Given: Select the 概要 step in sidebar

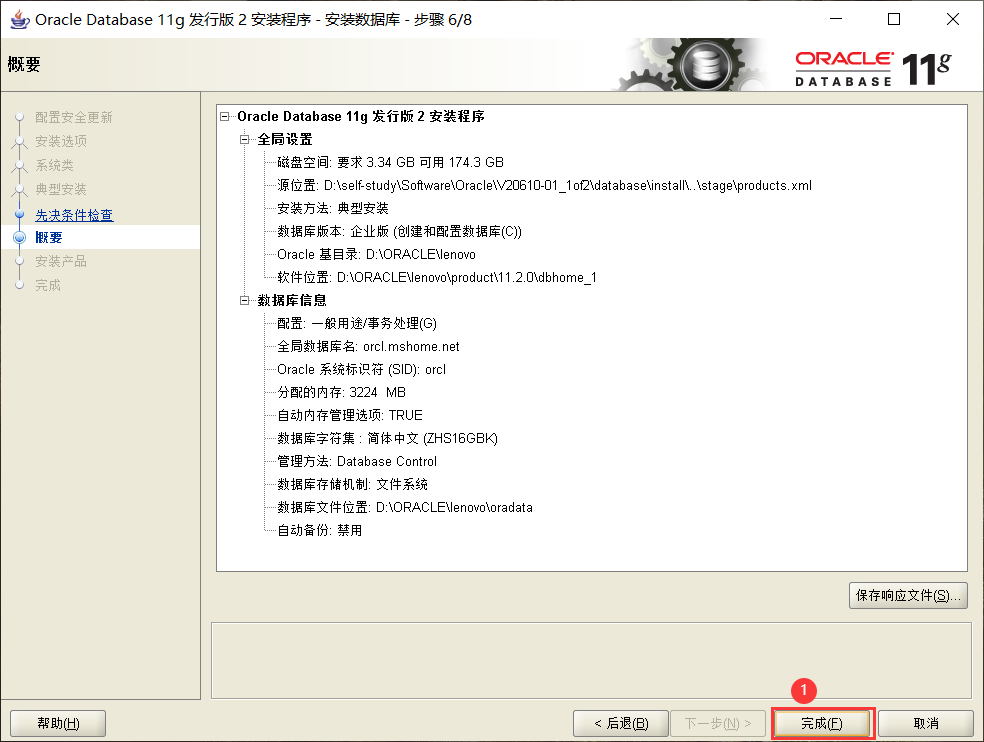Looking at the screenshot, I should (x=49, y=237).
